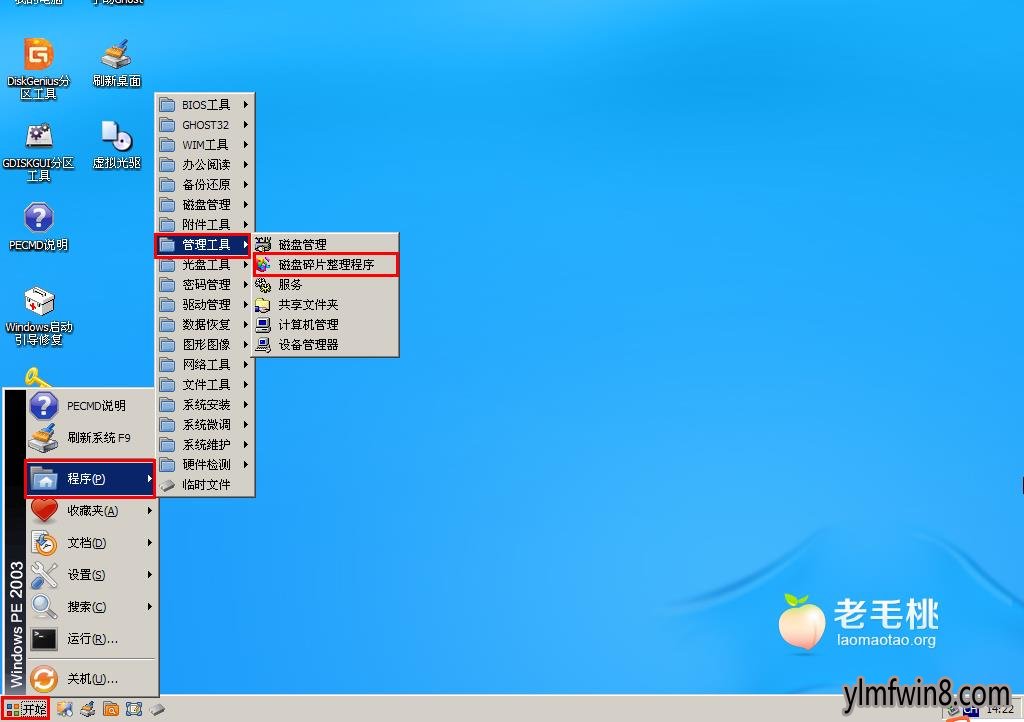Select 刷新系统 F9 in Start menu
The image size is (1024, 722).
tap(91, 437)
